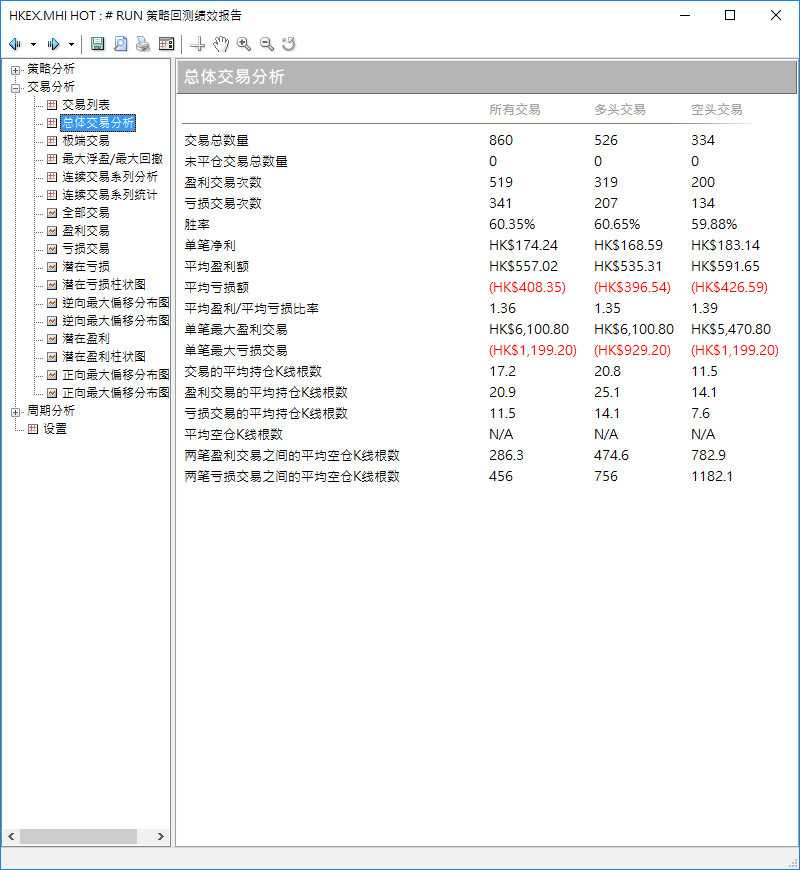Click chart icon beside 盈利交易
800x870 pixels.
click(x=52, y=231)
